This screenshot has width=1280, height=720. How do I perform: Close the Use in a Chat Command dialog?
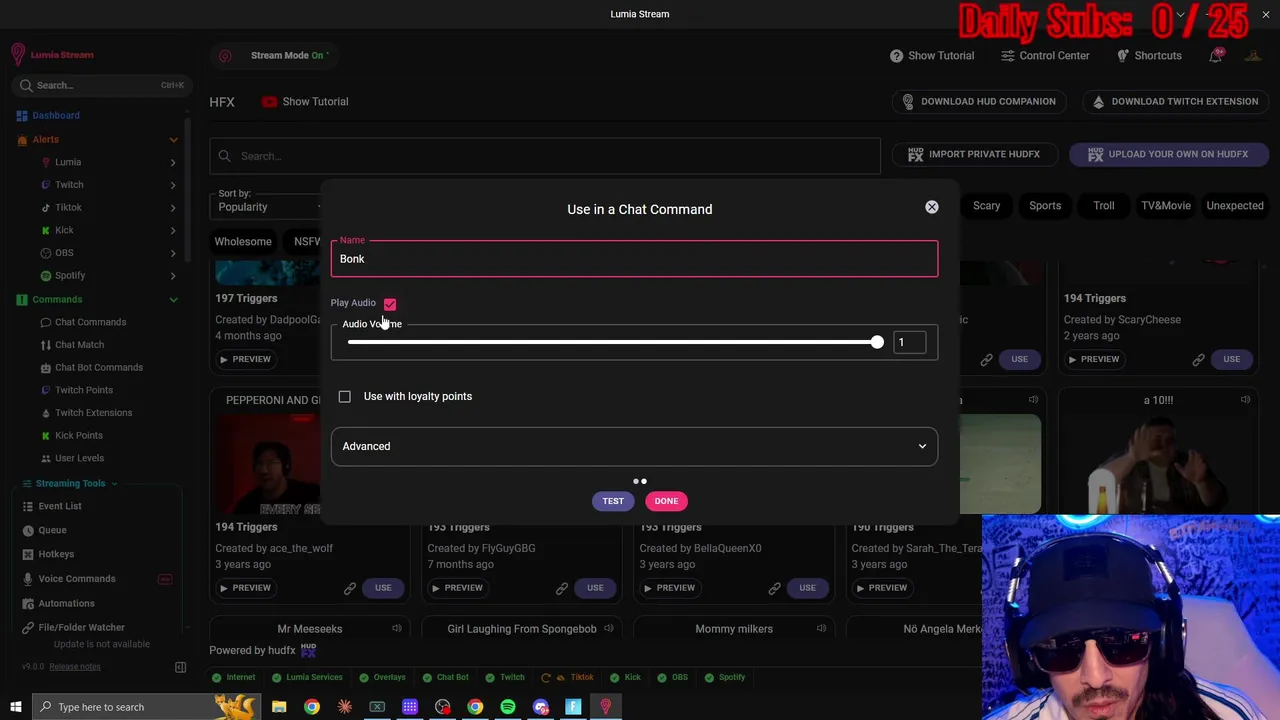pos(931,207)
